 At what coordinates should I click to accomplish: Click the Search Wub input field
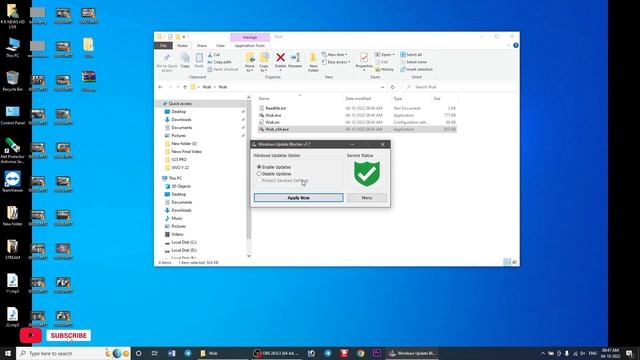pyautogui.click(x=458, y=87)
